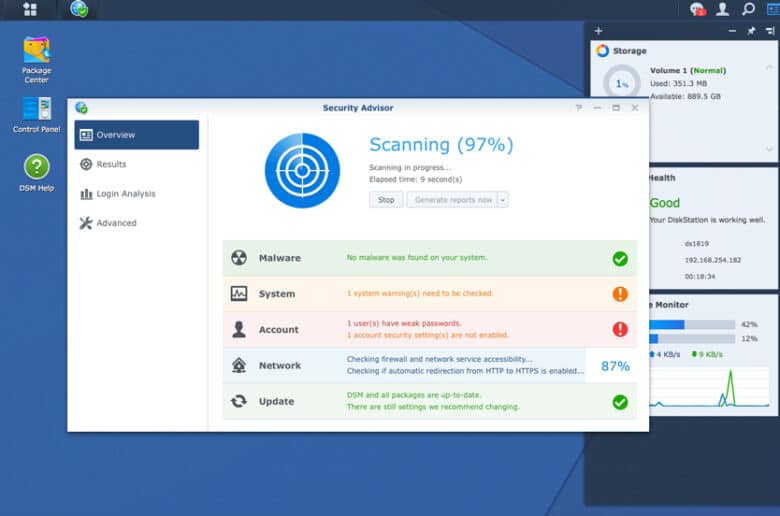Viewport: 780px width, 516px height.
Task: Click the 42% usage bar in Monitor
Action: [x=692, y=324]
